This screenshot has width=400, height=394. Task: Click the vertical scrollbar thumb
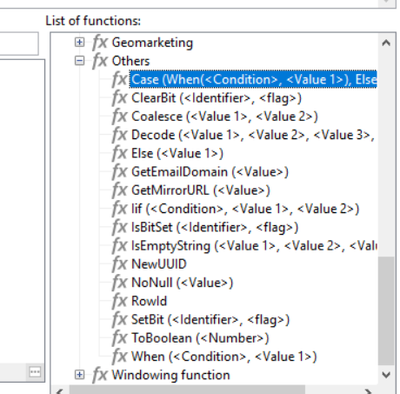point(386,311)
